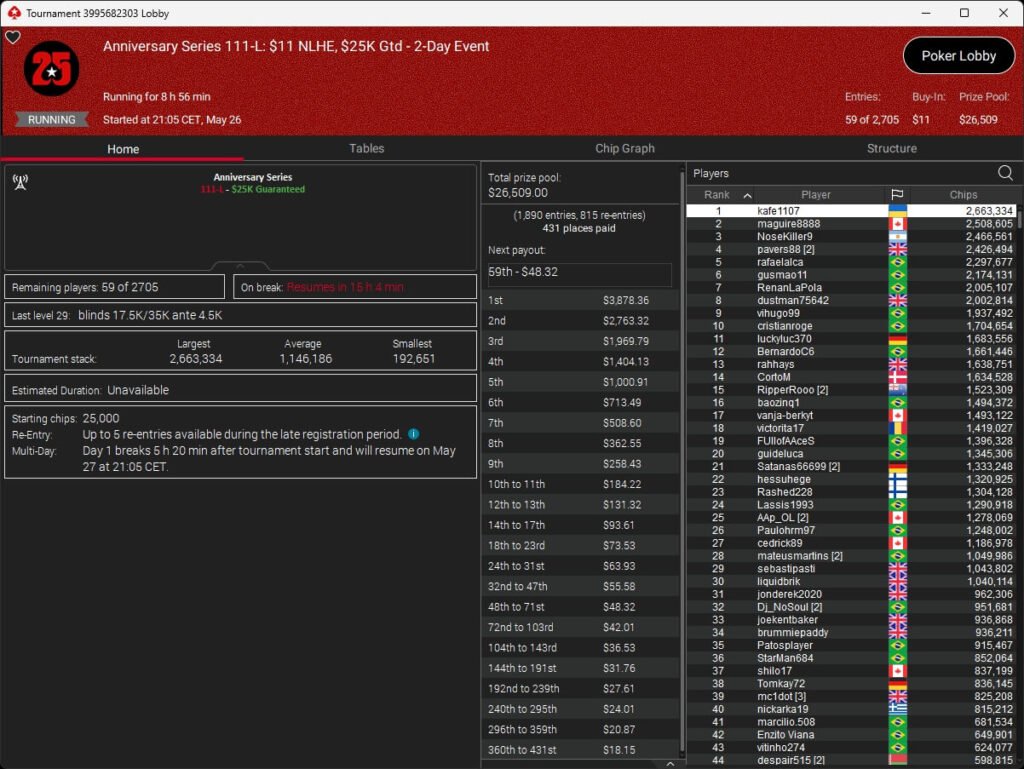Click the UK flag beside pavers88 [2]
Viewport: 1024px width, 769px height.
tap(897, 249)
